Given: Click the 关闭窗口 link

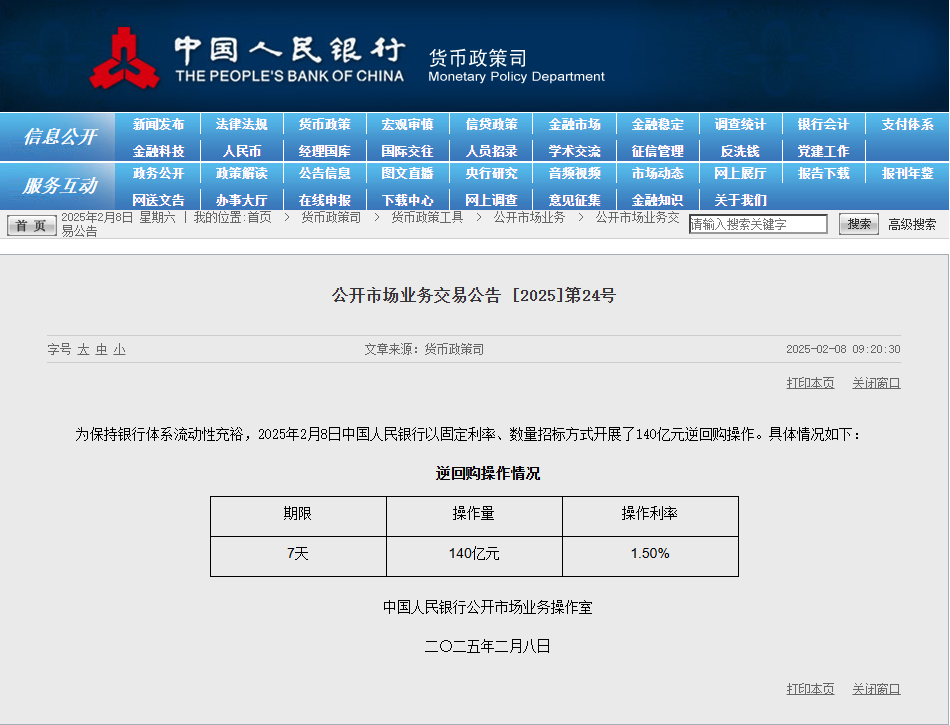Looking at the screenshot, I should pyautogui.click(x=875, y=383).
